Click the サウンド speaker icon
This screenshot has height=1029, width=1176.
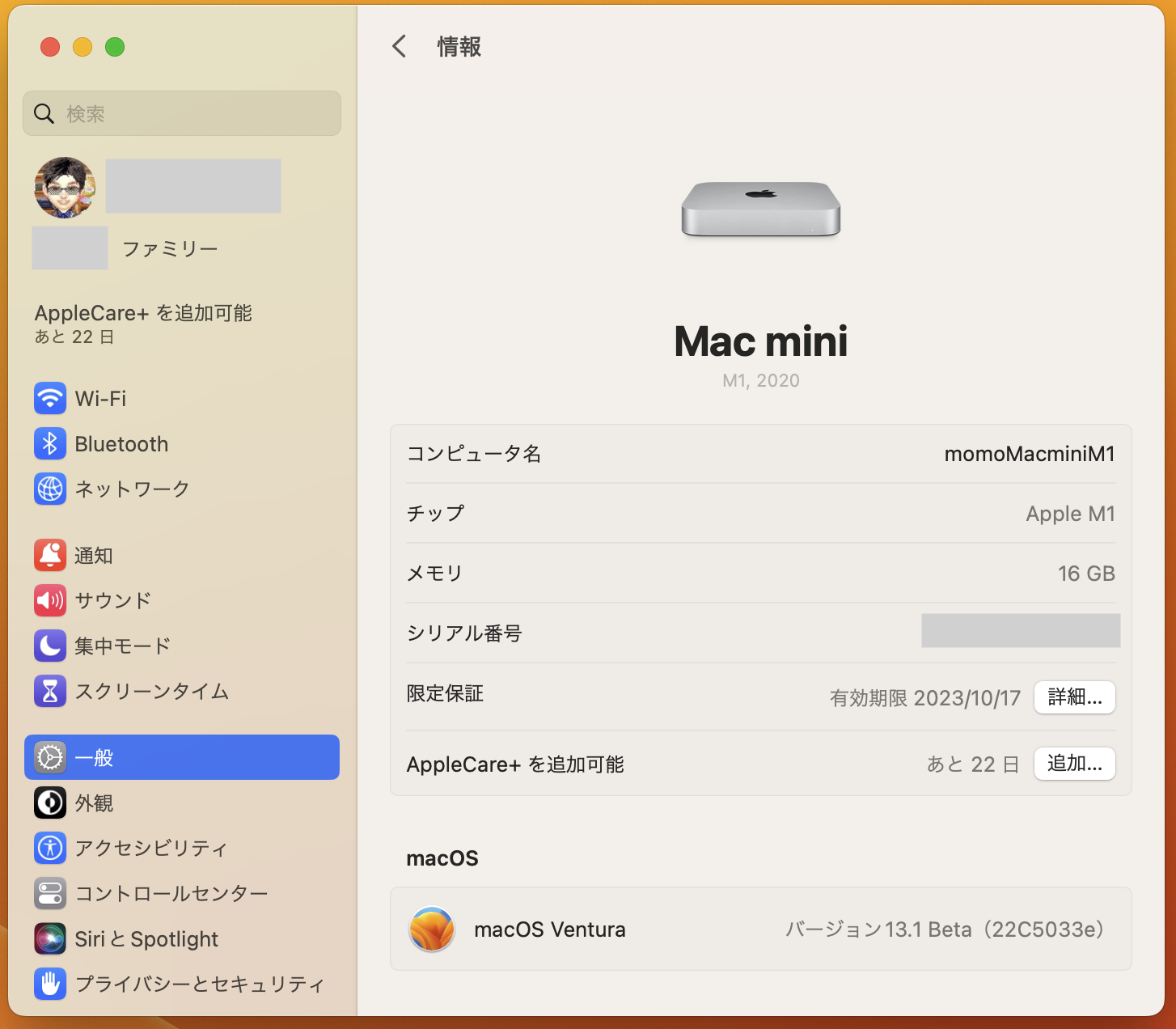[x=50, y=600]
